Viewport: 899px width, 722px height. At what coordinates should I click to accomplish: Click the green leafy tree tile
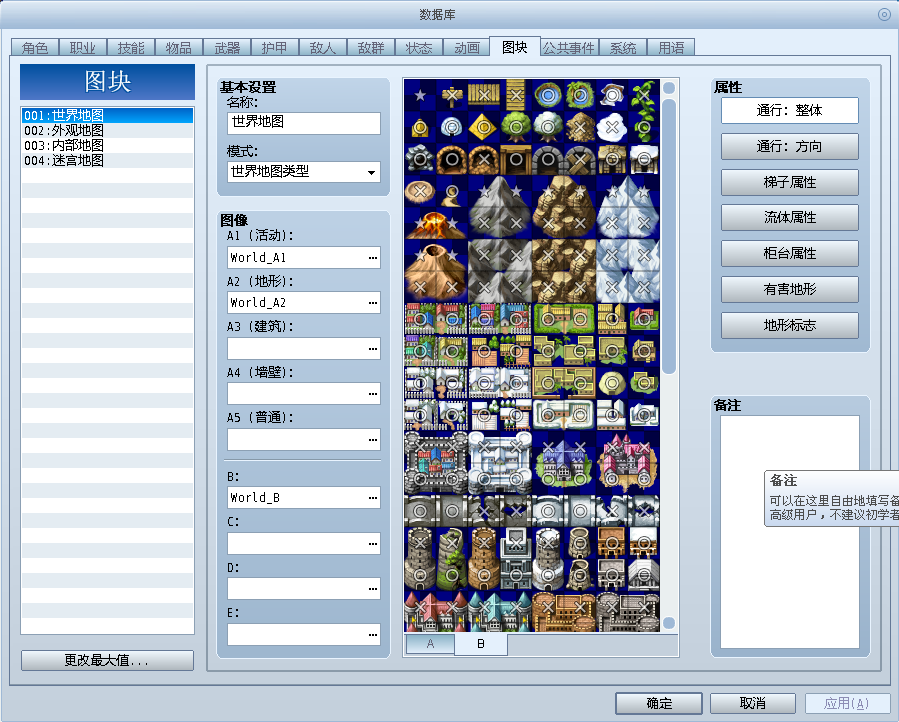516,127
